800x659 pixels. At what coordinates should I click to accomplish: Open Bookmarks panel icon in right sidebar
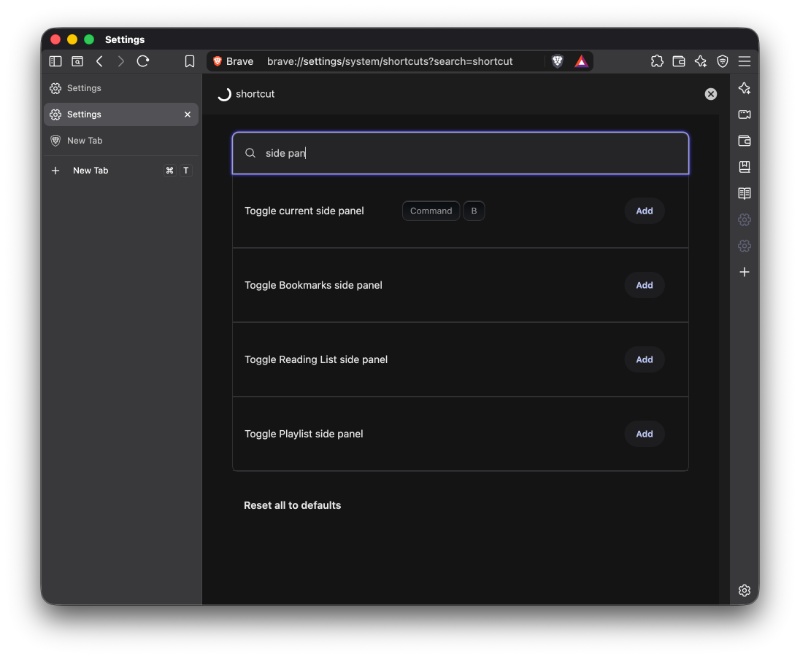pyautogui.click(x=744, y=167)
